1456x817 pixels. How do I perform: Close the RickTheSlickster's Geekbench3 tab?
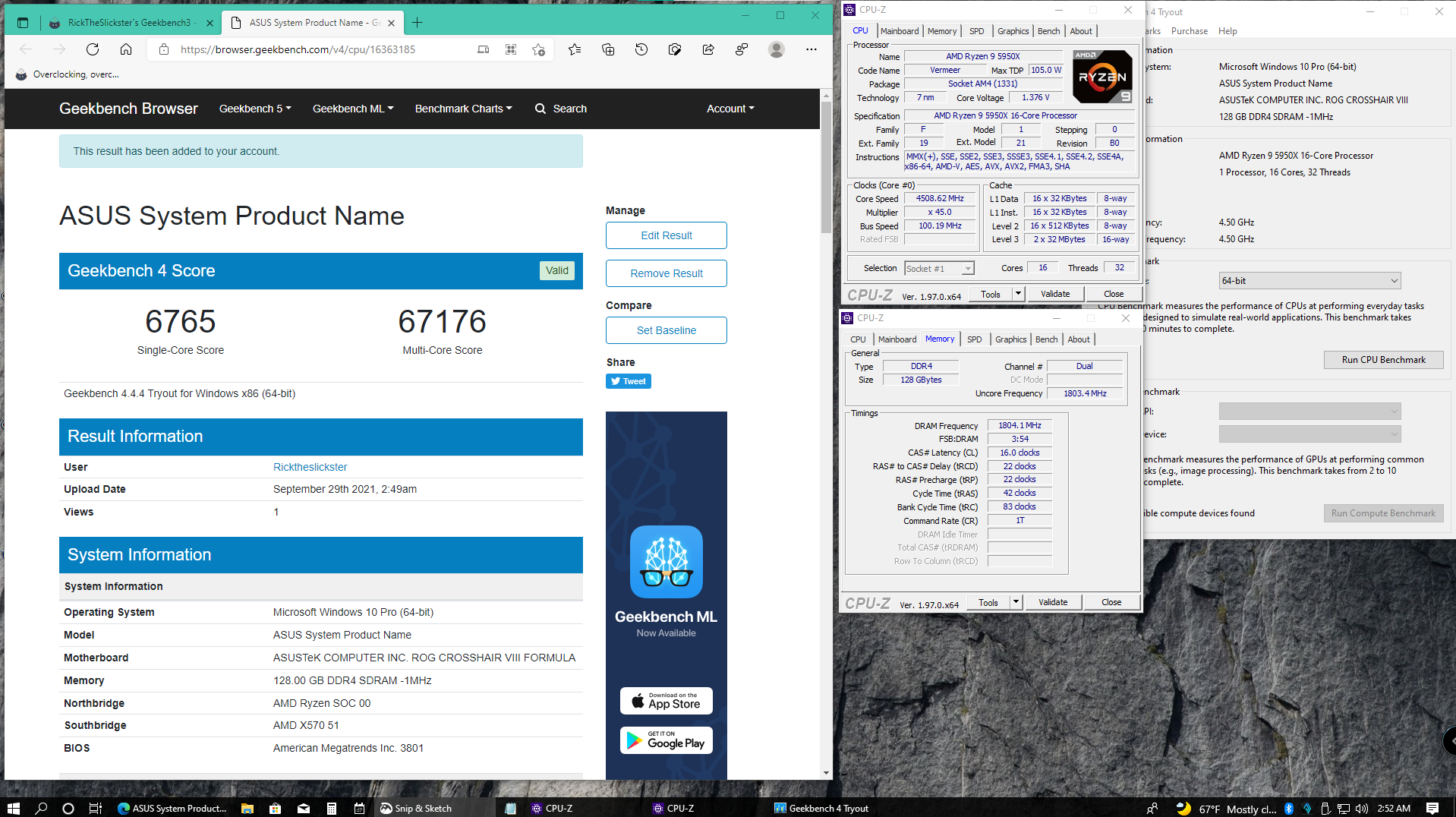(x=210, y=23)
